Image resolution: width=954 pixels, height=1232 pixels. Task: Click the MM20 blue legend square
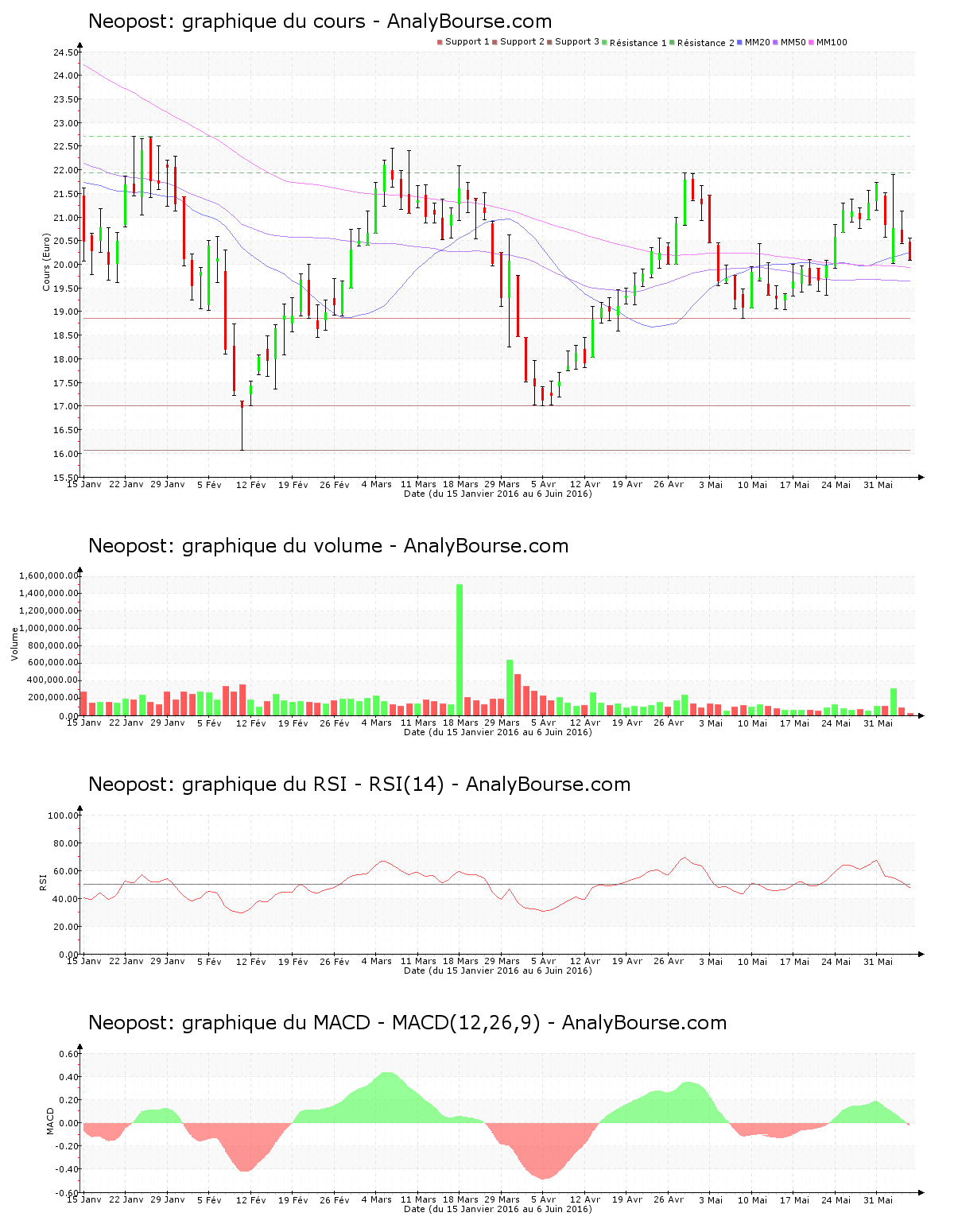coord(740,42)
